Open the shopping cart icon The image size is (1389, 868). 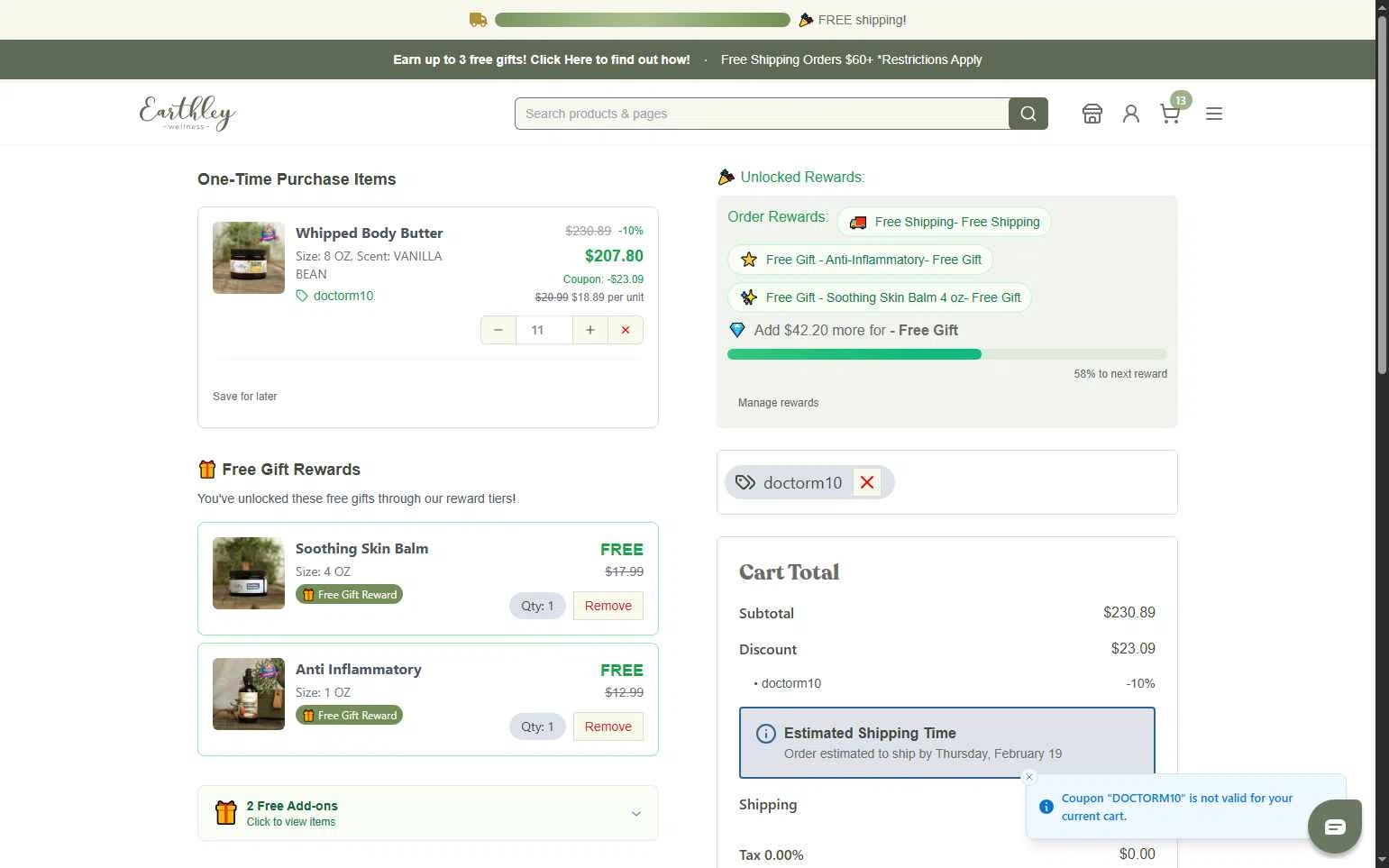pos(1170,114)
